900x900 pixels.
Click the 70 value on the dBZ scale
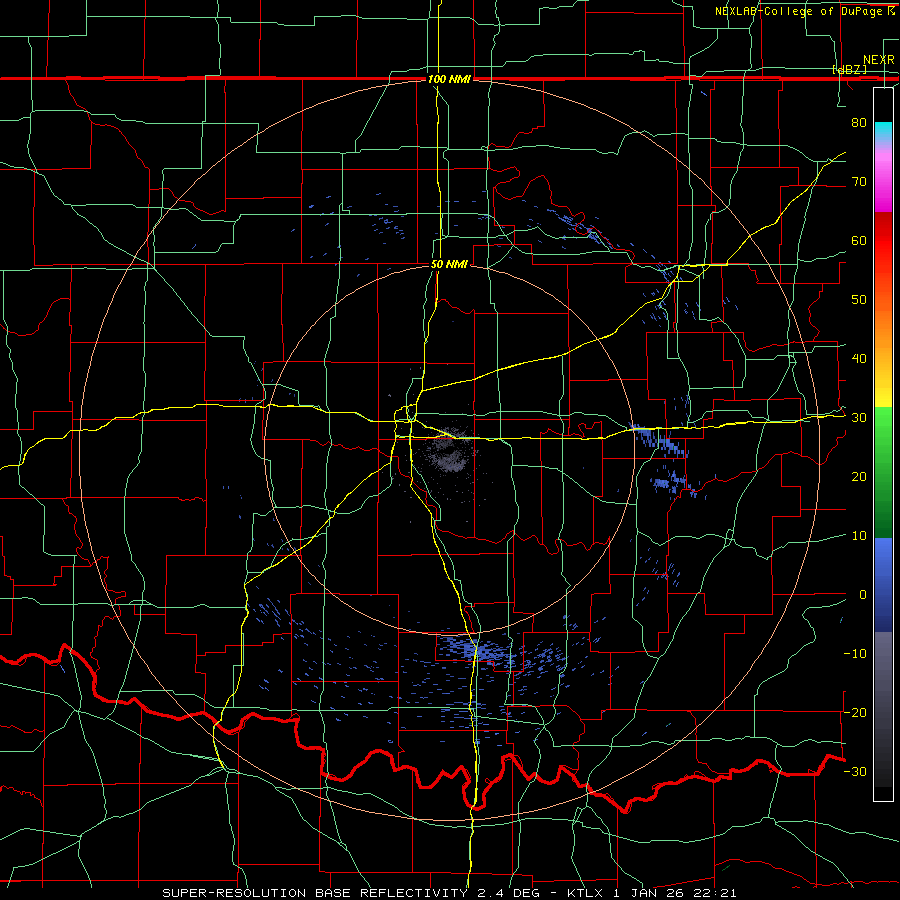coord(859,181)
